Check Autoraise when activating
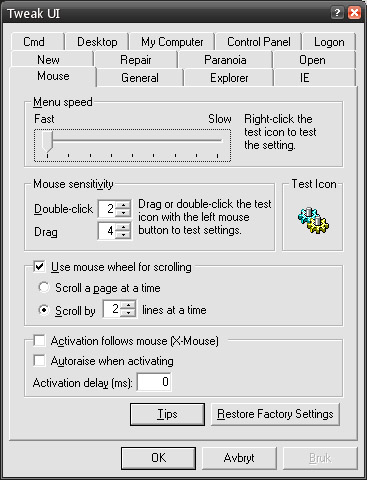This screenshot has width=367, height=480. pos(39,360)
